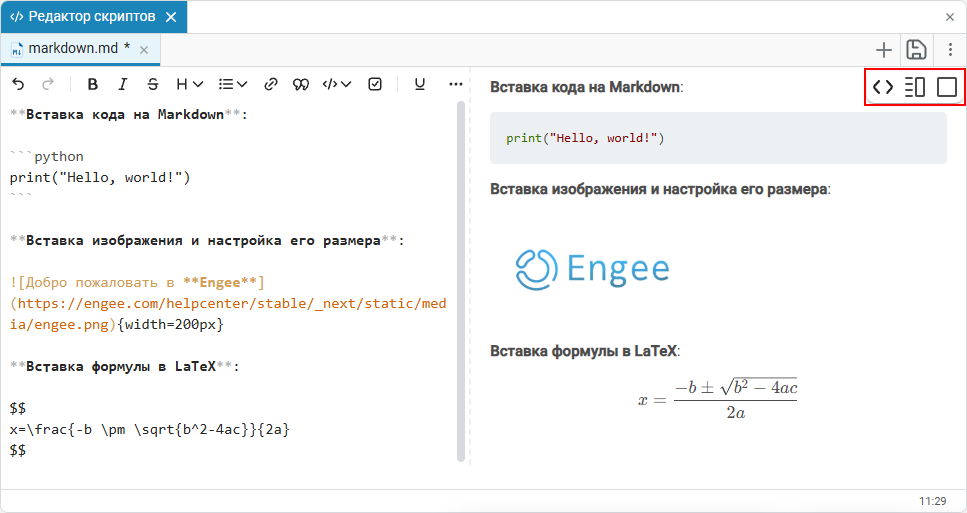Click the Вставка изображения preview heading
The height and width of the screenshot is (513, 967).
pyautogui.click(x=660, y=189)
